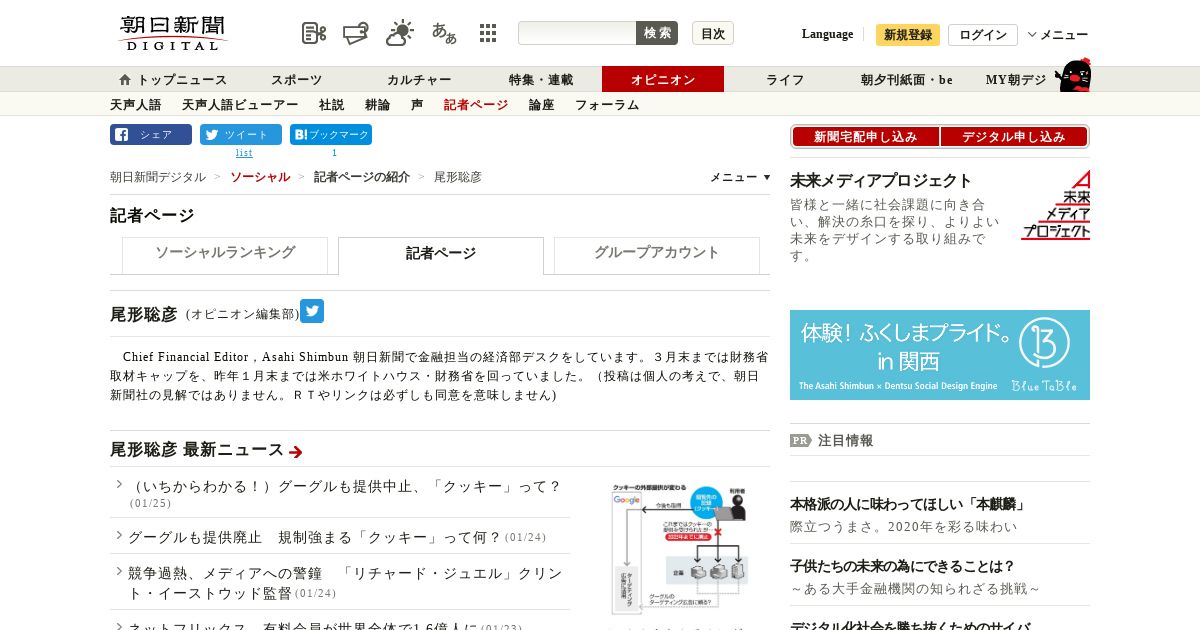Open the スポーツ section

(297, 80)
